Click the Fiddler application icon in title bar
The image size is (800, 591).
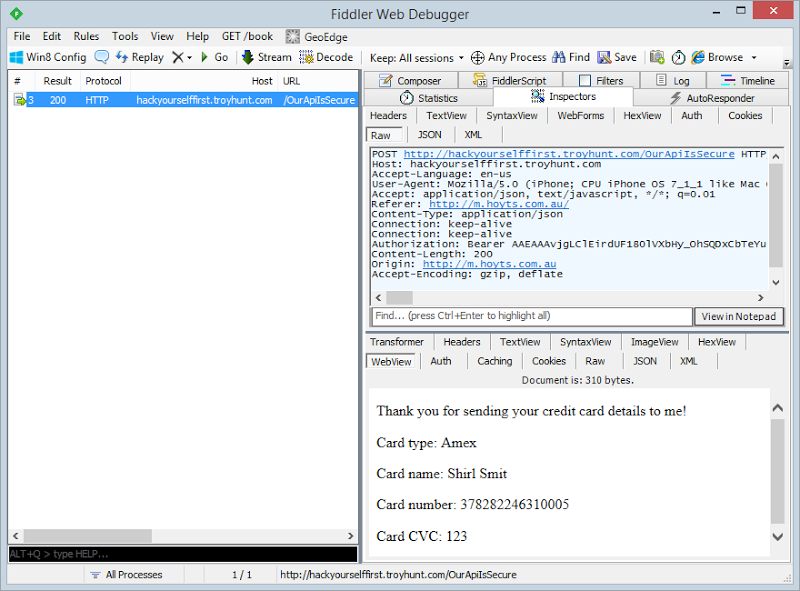click(16, 14)
